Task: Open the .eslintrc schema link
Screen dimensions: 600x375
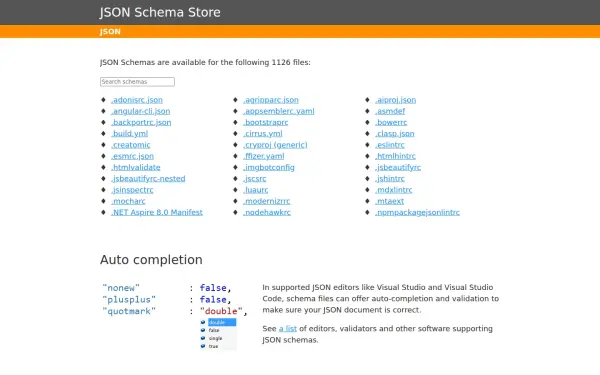Action: point(390,145)
